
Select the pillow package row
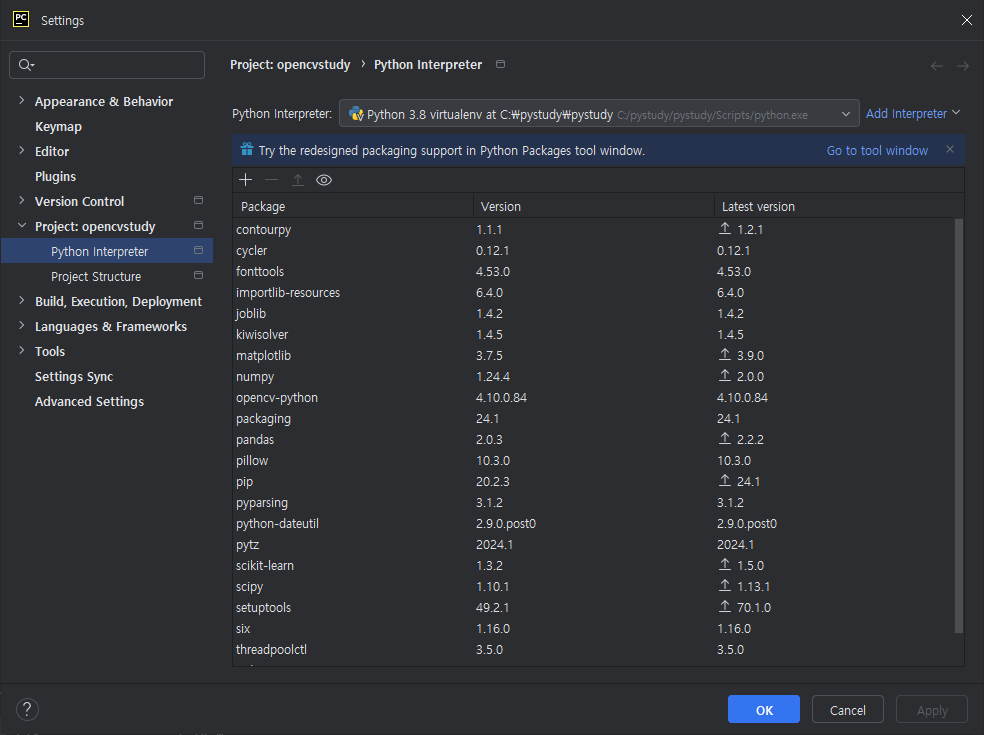(594, 460)
